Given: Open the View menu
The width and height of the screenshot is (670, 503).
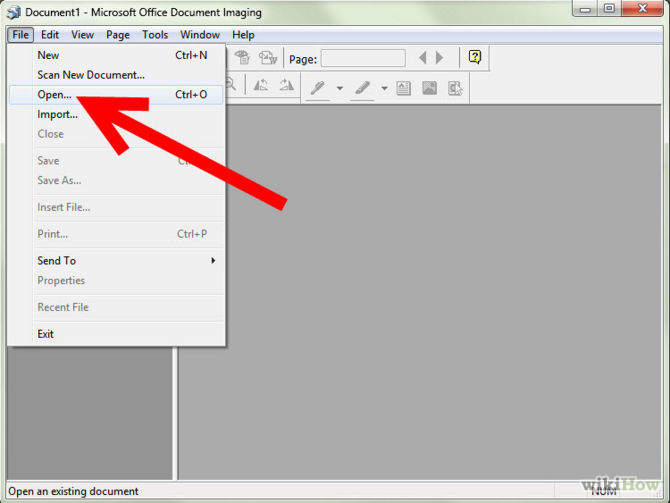Looking at the screenshot, I should pyautogui.click(x=82, y=35).
